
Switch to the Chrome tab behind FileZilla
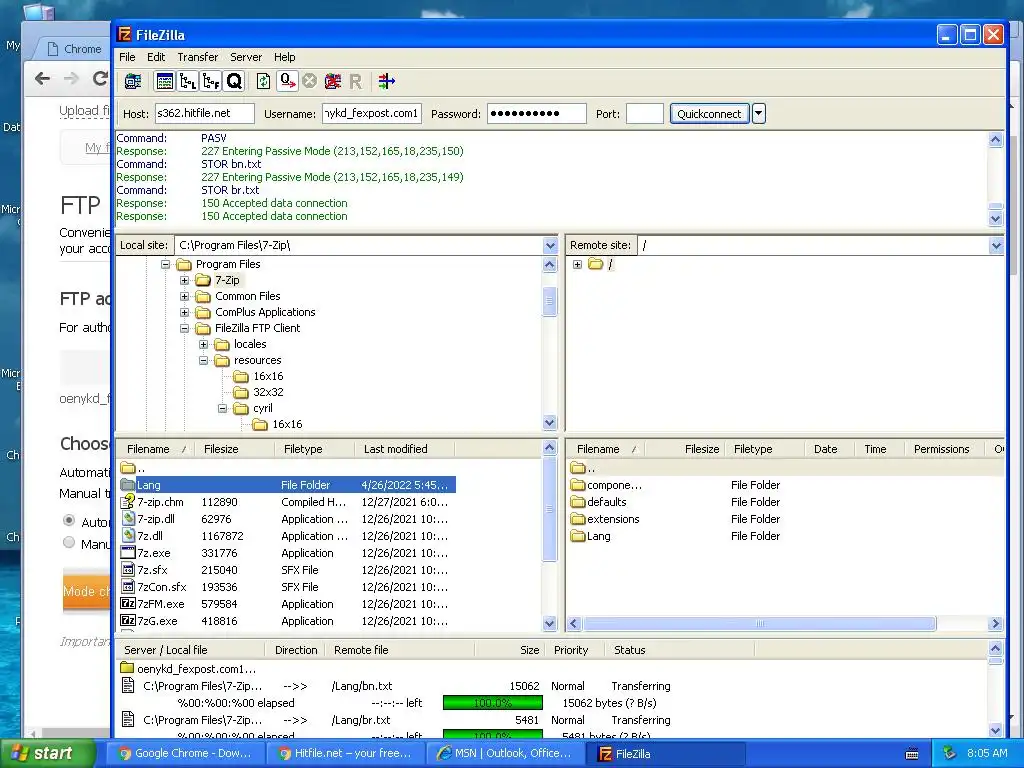(75, 49)
